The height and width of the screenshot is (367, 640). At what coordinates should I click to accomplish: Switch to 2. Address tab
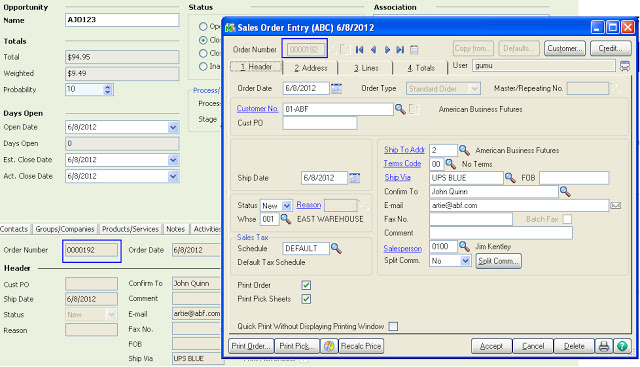311,68
